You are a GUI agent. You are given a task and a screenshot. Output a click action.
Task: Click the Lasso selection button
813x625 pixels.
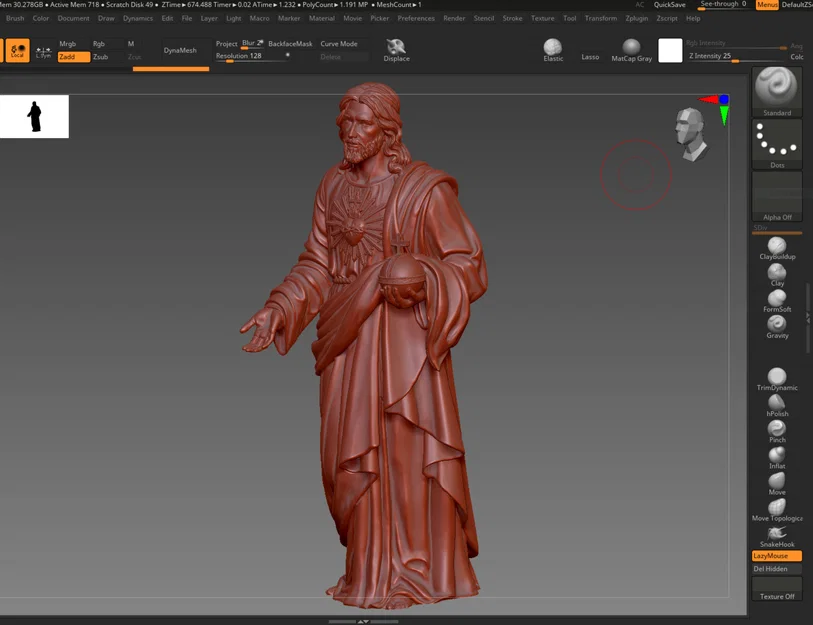590,57
